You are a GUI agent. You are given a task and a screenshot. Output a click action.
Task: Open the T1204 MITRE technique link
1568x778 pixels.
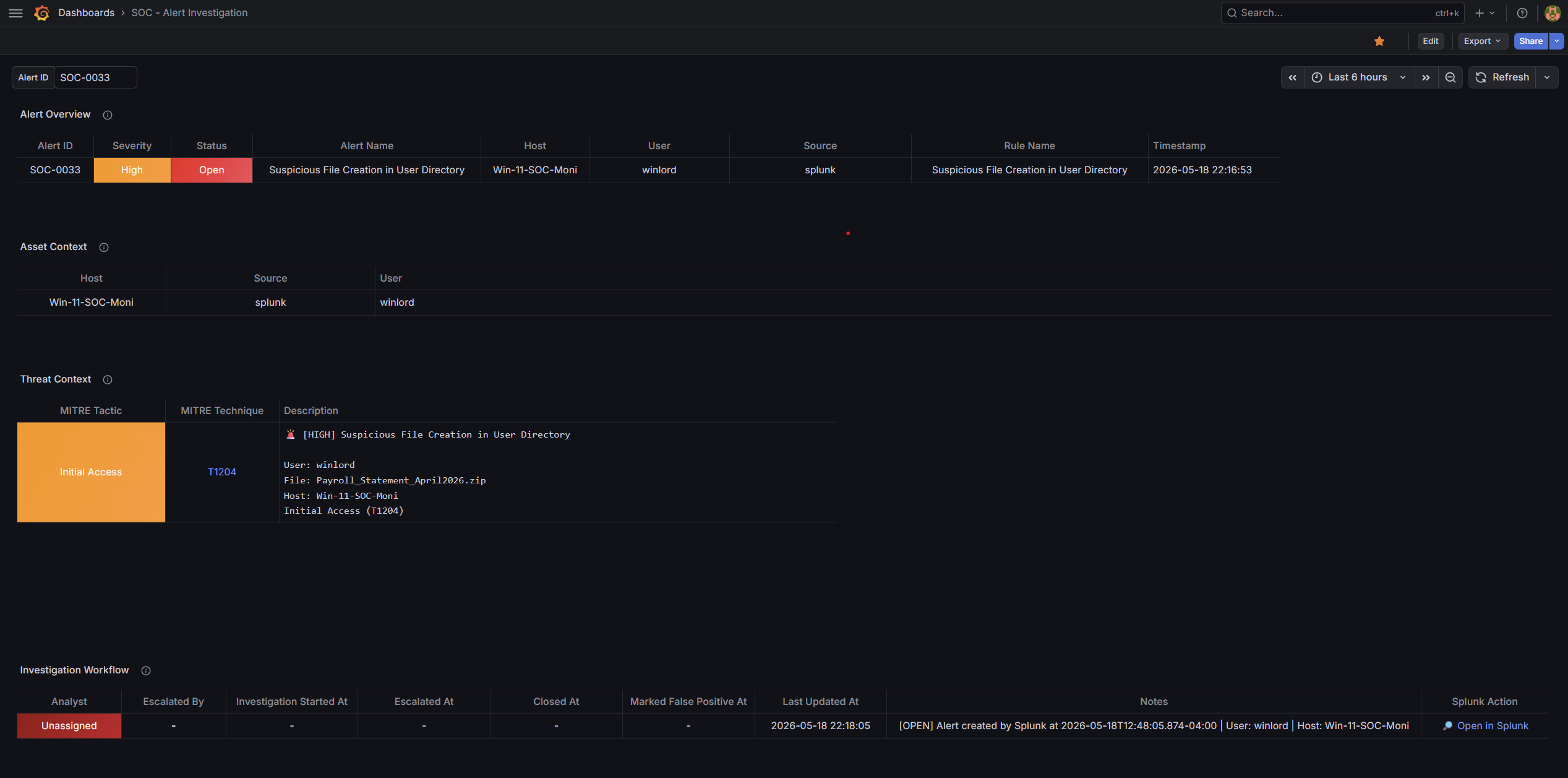tap(222, 472)
